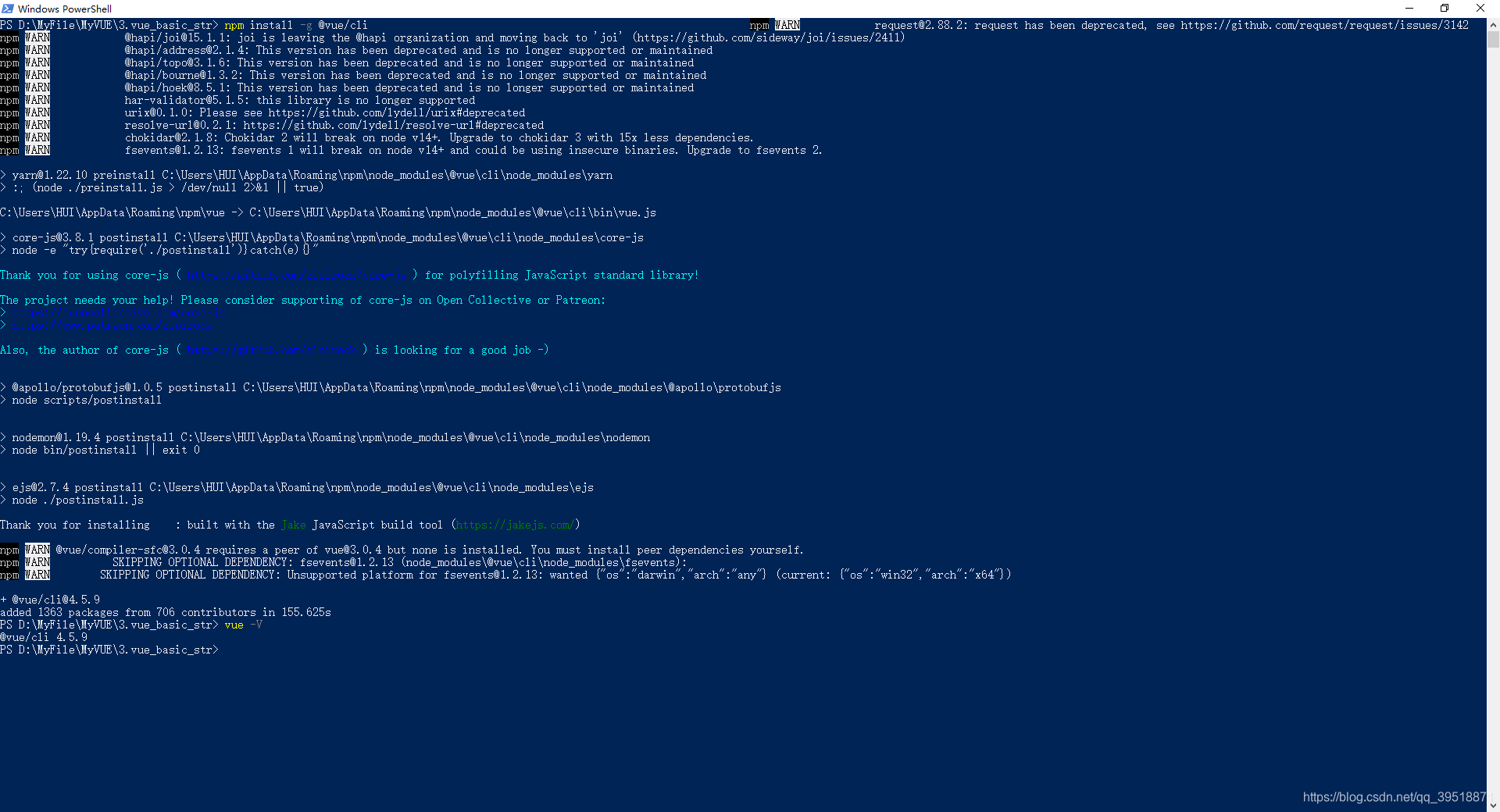Click the chokidar@2.1.8 warning line
Screen dimensions: 1500x812
(x=377, y=137)
